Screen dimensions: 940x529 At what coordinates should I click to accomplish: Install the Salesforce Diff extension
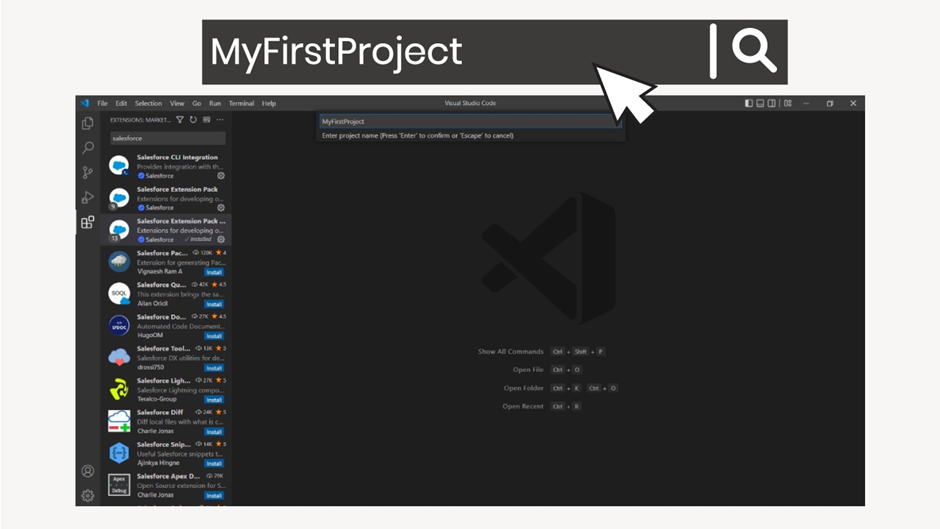(214, 432)
